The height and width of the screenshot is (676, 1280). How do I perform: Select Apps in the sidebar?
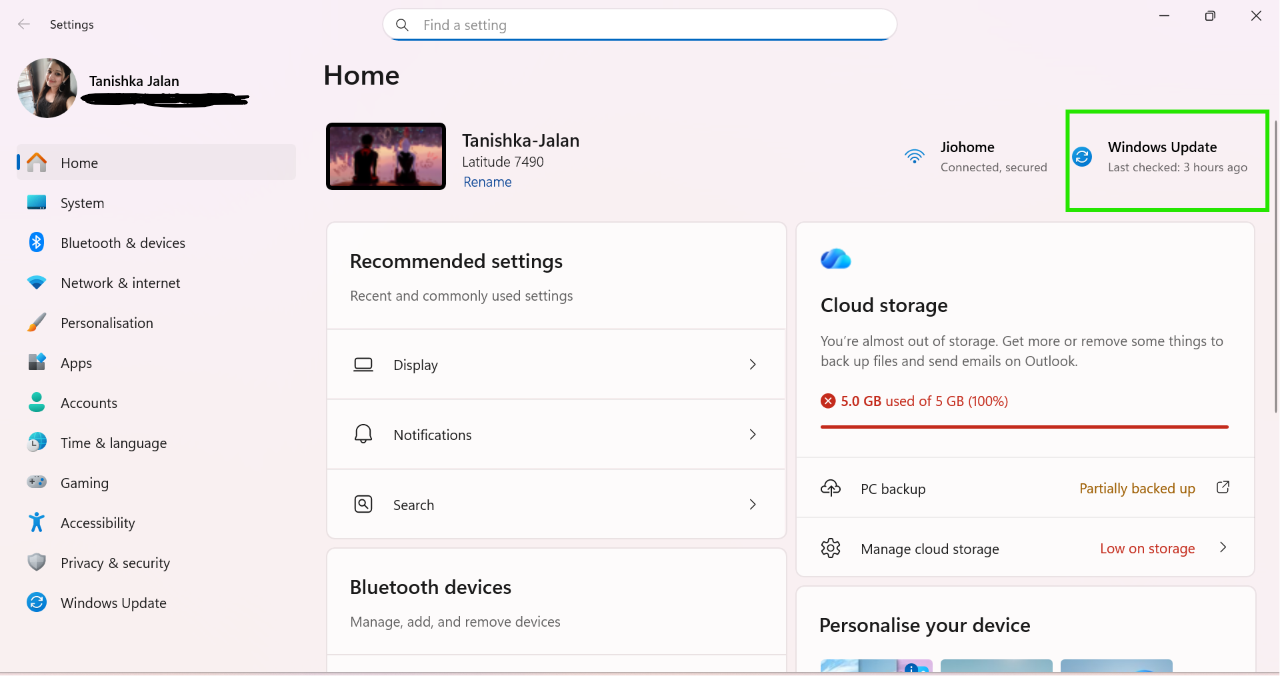coord(157,362)
